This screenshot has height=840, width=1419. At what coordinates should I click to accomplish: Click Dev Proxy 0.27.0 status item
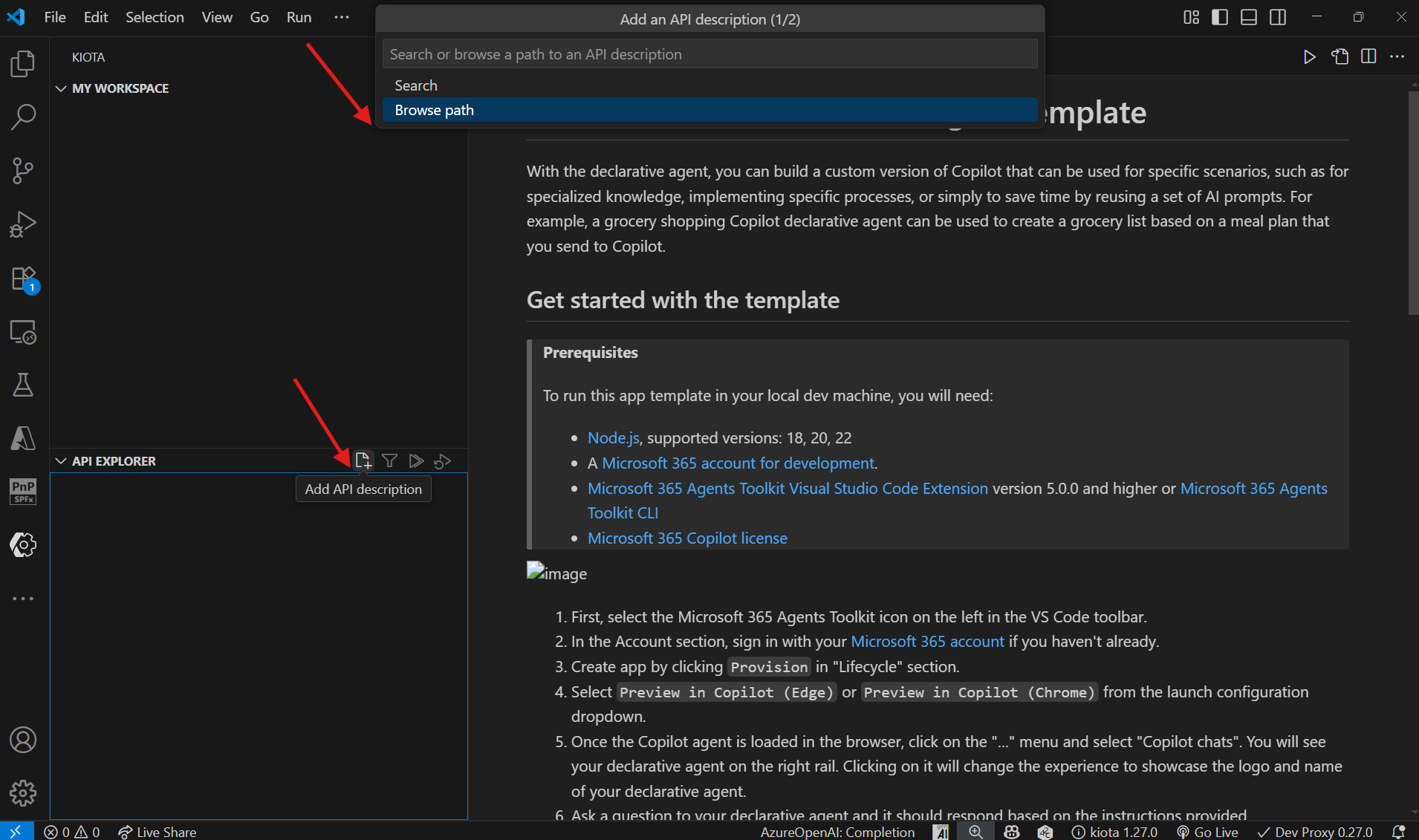pyautogui.click(x=1316, y=832)
